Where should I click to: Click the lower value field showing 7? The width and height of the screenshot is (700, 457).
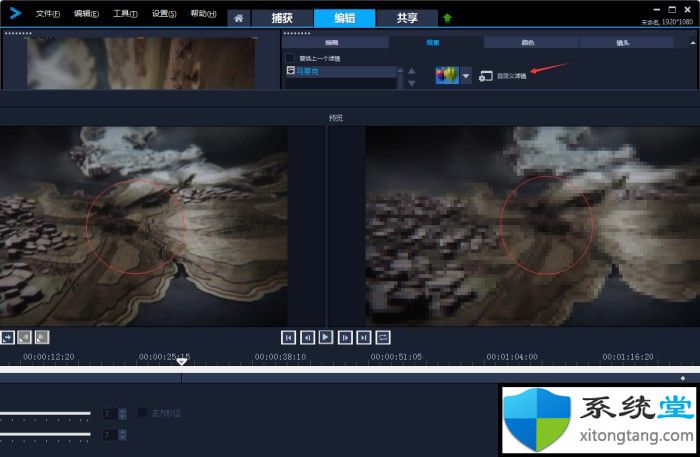coord(110,435)
